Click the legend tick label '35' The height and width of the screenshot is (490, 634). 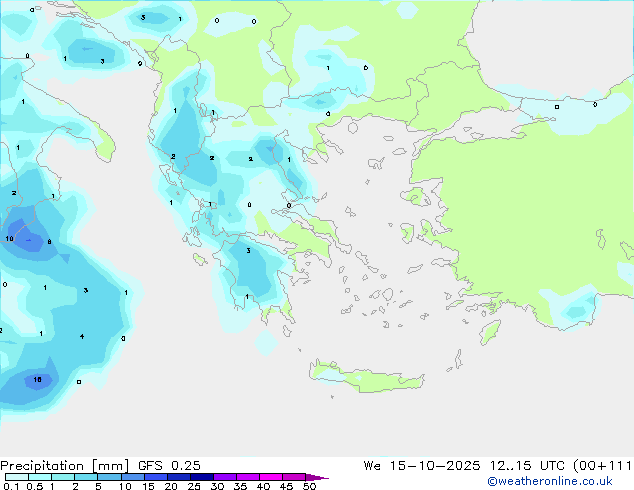(240, 486)
